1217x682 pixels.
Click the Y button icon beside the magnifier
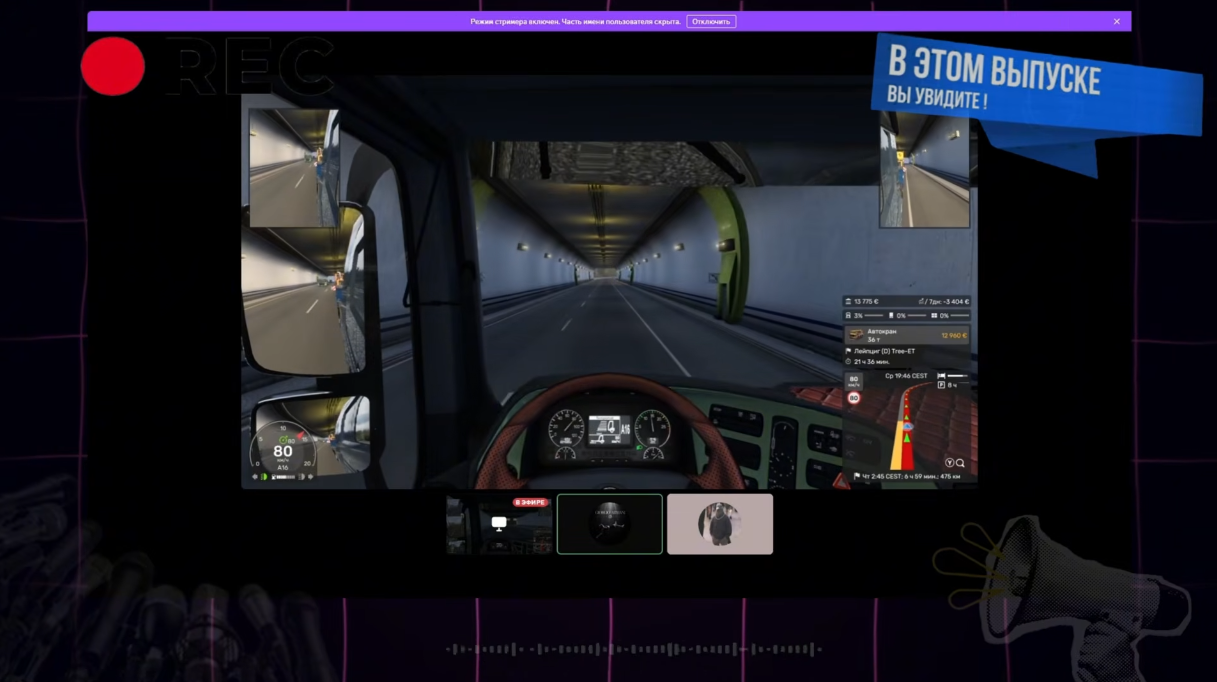949,463
